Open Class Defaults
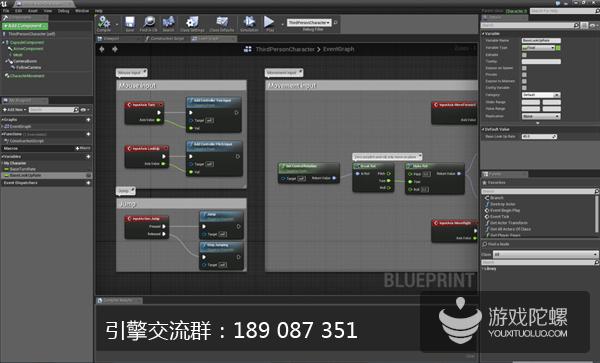Screen dimensions: 600x363 point(222,23)
